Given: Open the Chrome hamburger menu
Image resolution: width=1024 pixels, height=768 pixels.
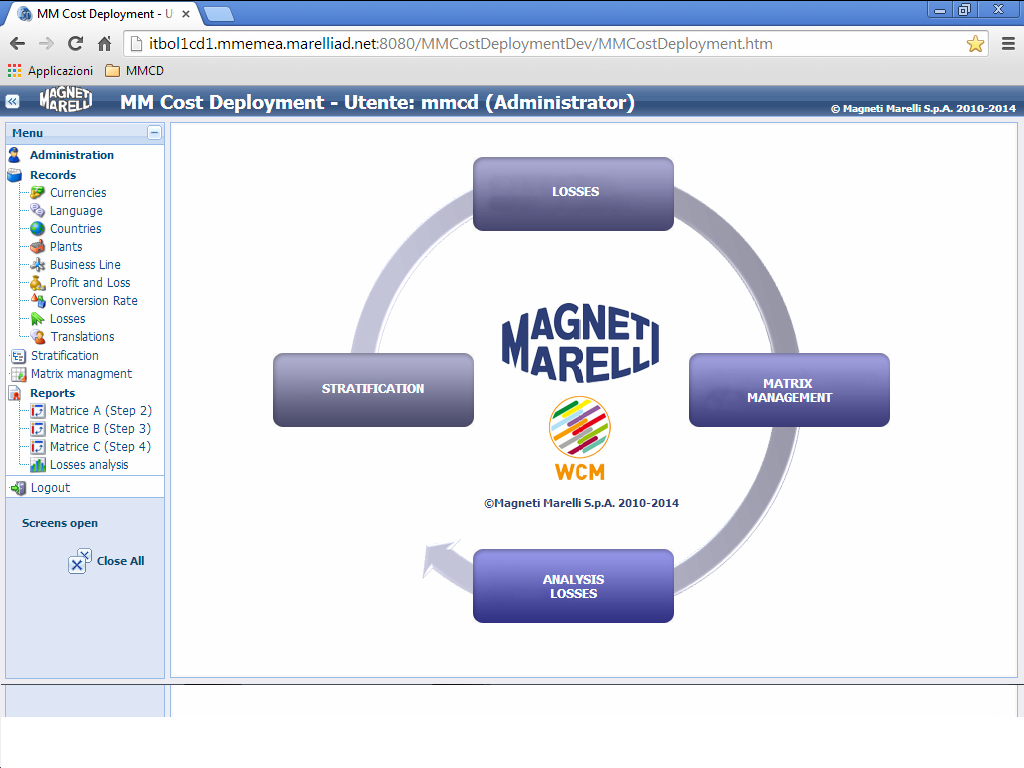Looking at the screenshot, I should pos(1008,44).
